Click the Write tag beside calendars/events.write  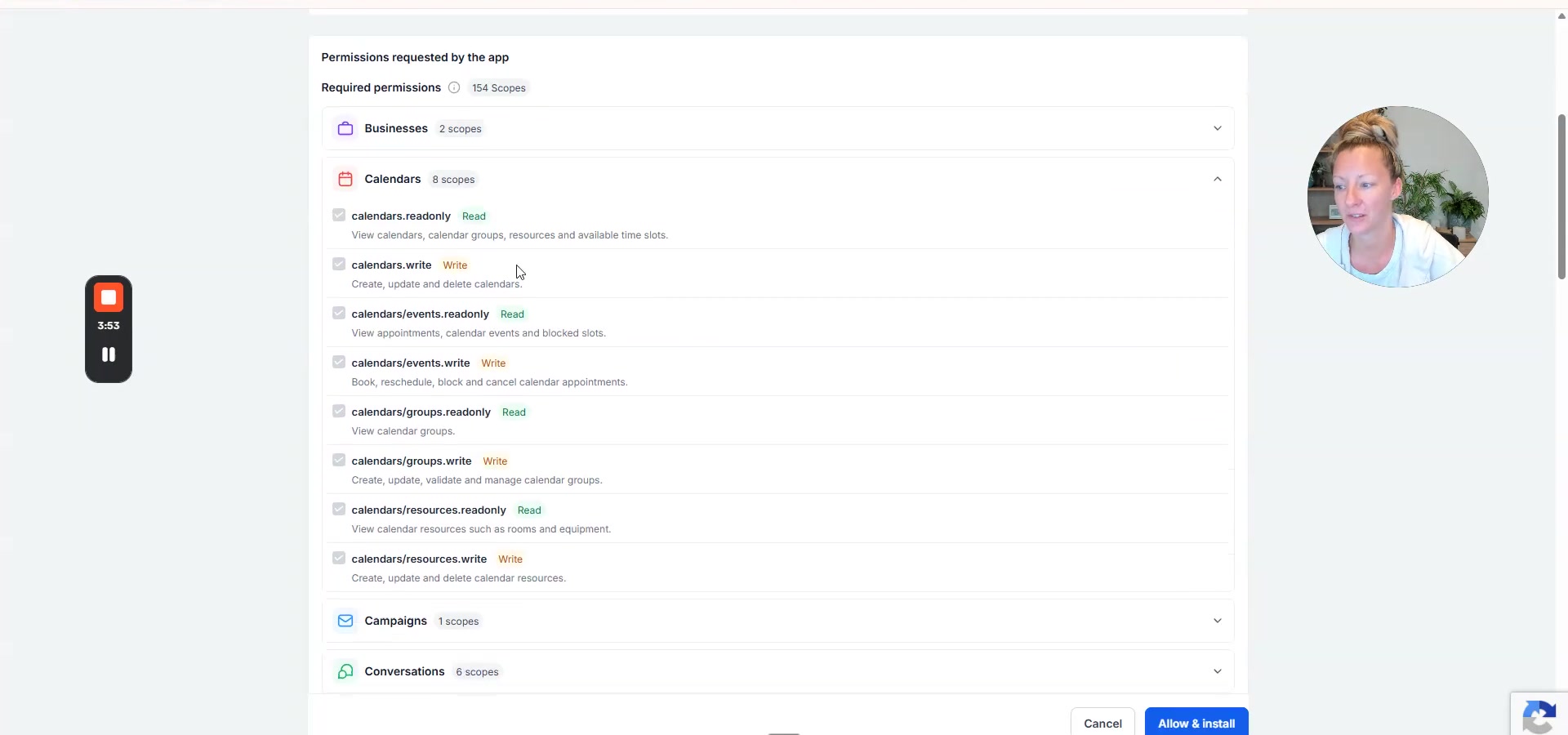[493, 363]
